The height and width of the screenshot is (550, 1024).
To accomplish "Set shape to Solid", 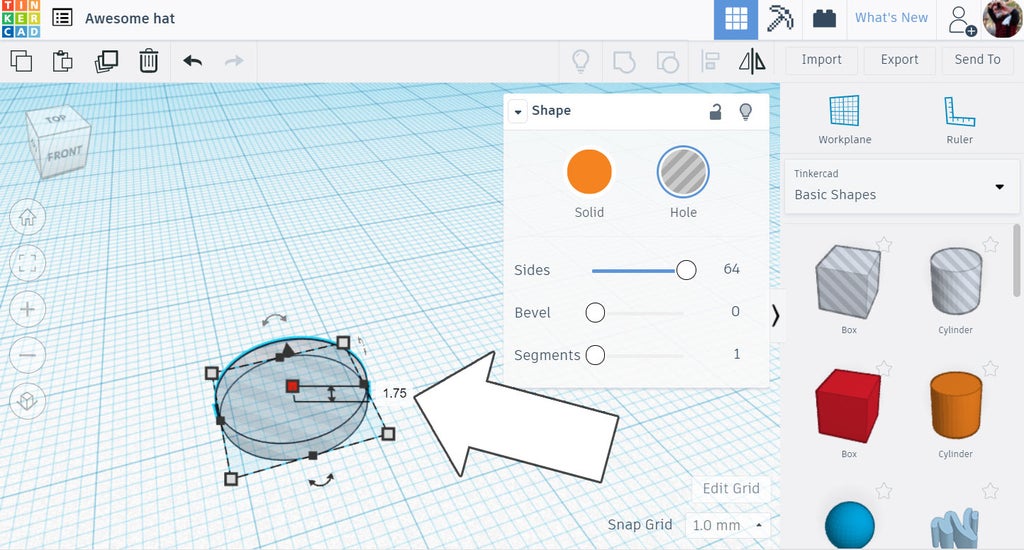I will pyautogui.click(x=589, y=172).
